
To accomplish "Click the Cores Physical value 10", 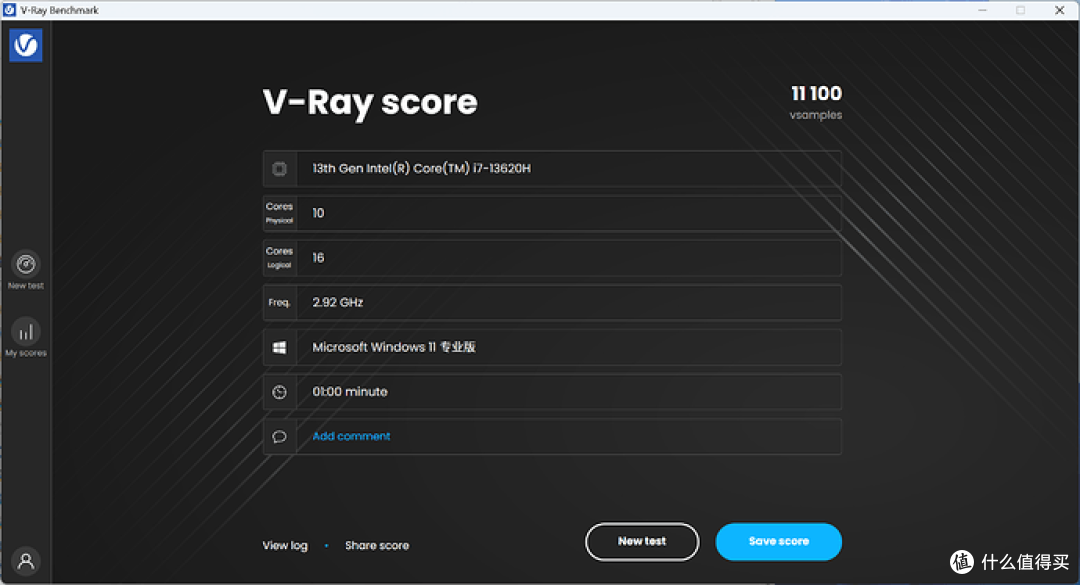I will [318, 213].
